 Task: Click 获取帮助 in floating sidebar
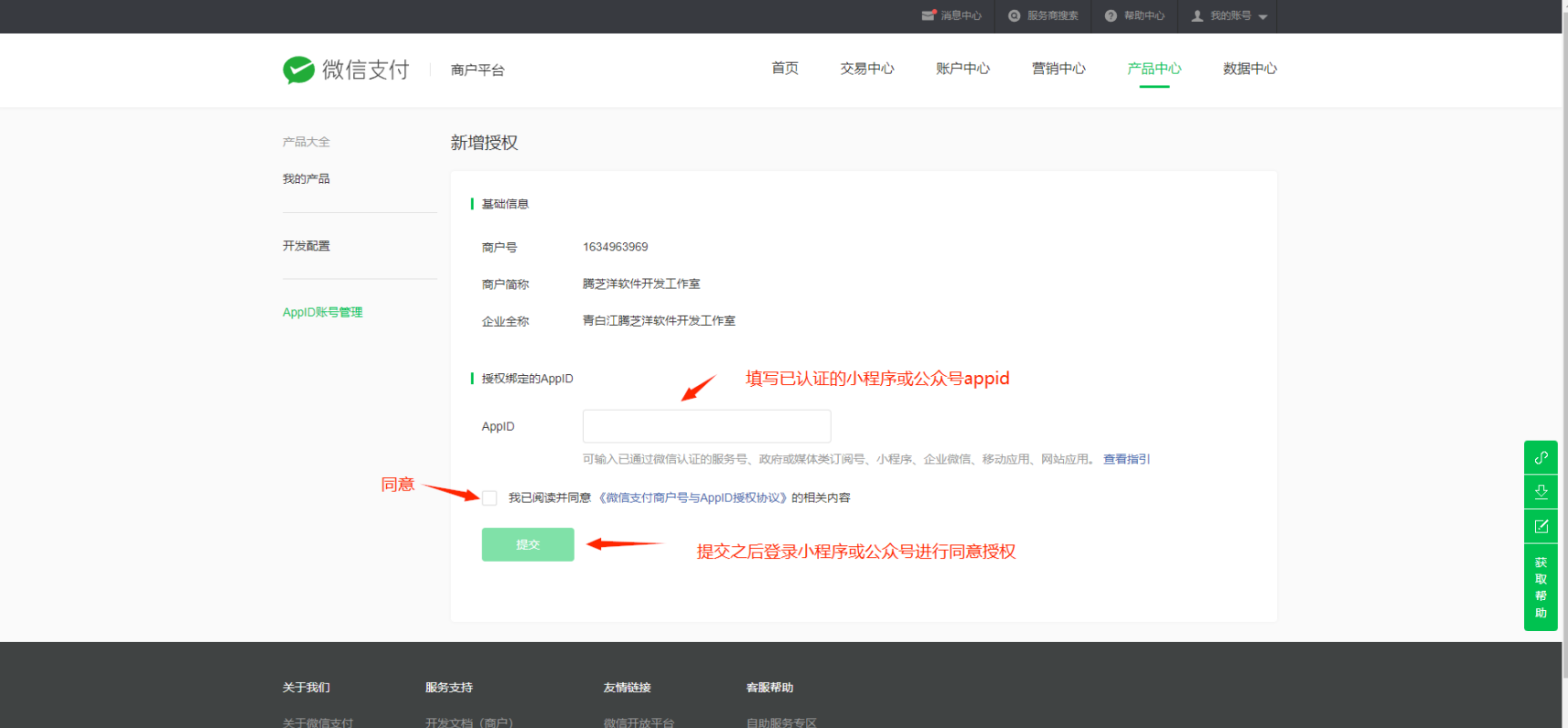point(1541,587)
